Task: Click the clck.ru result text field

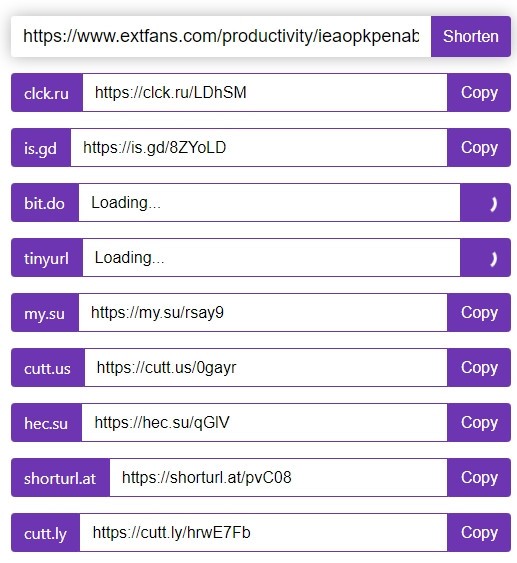Action: (x=265, y=93)
